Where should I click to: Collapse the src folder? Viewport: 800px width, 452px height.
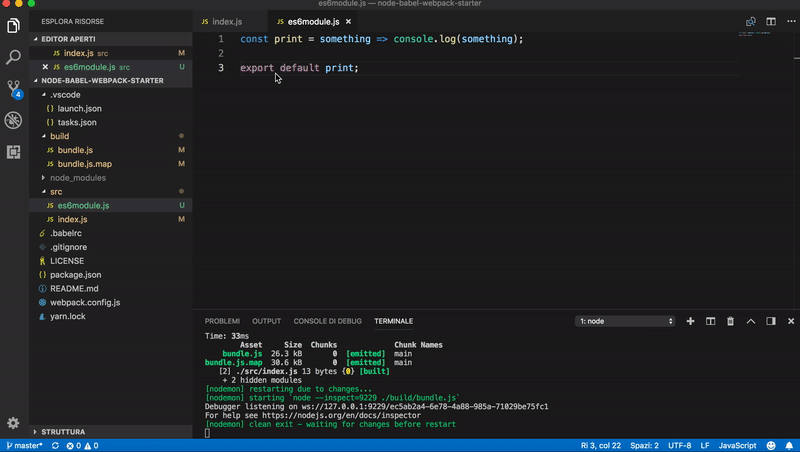point(56,191)
